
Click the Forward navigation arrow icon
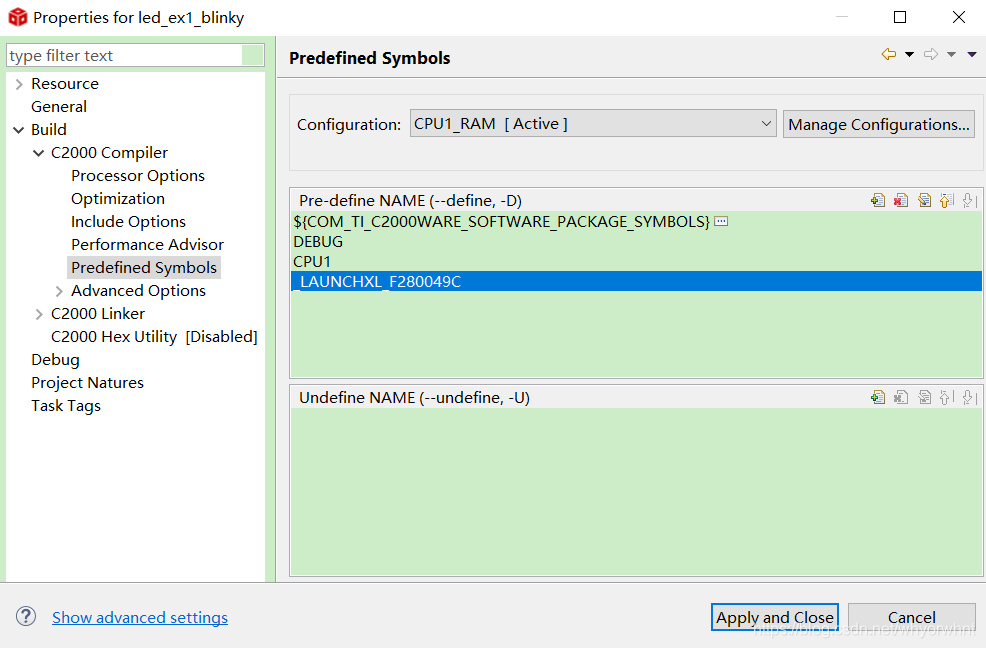pos(931,54)
